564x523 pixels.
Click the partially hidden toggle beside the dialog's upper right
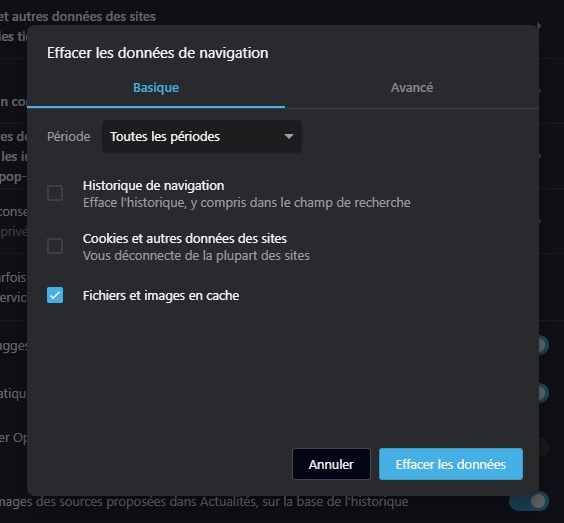click(x=543, y=345)
